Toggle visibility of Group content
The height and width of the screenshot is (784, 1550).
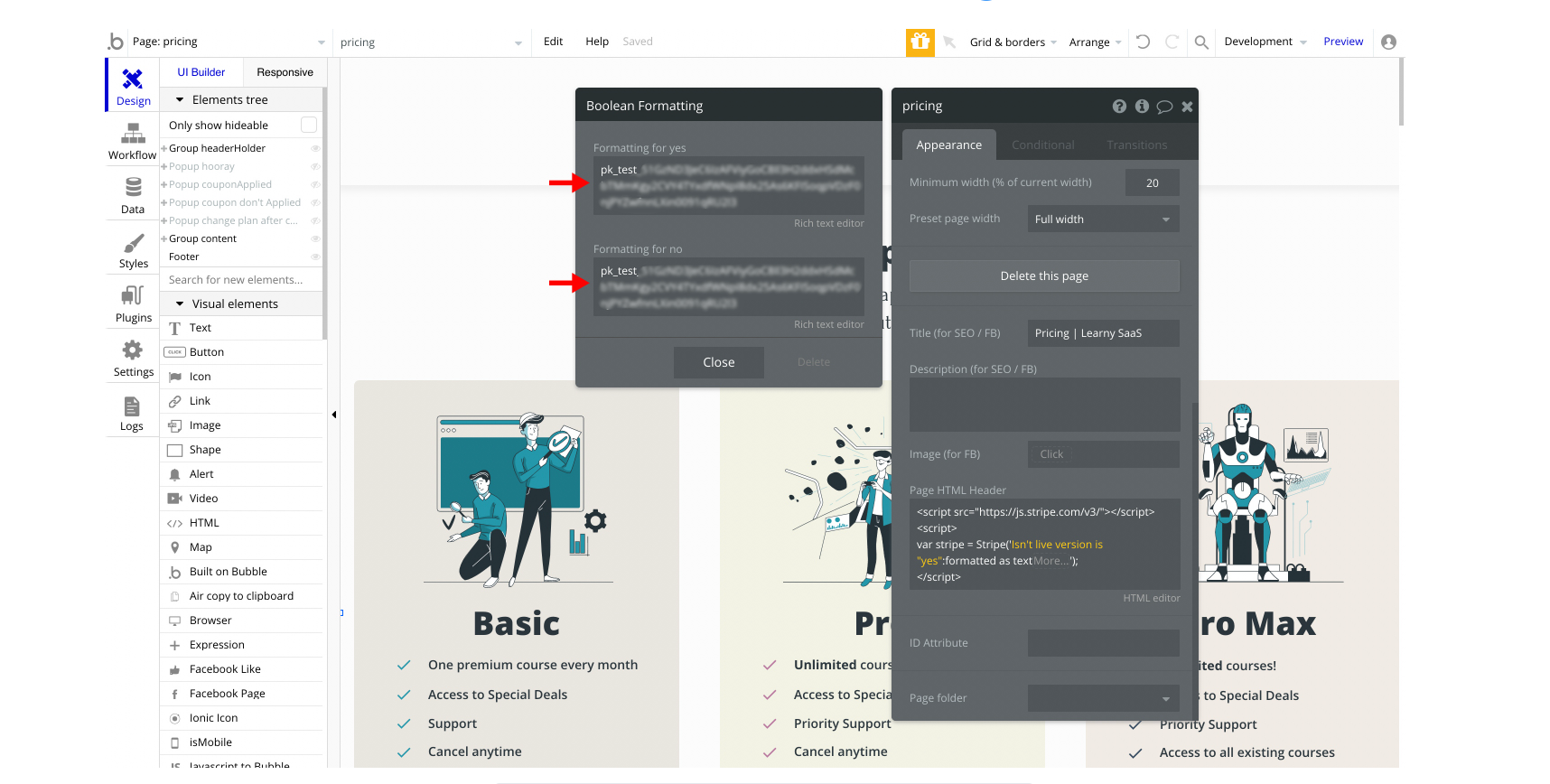pyautogui.click(x=315, y=238)
